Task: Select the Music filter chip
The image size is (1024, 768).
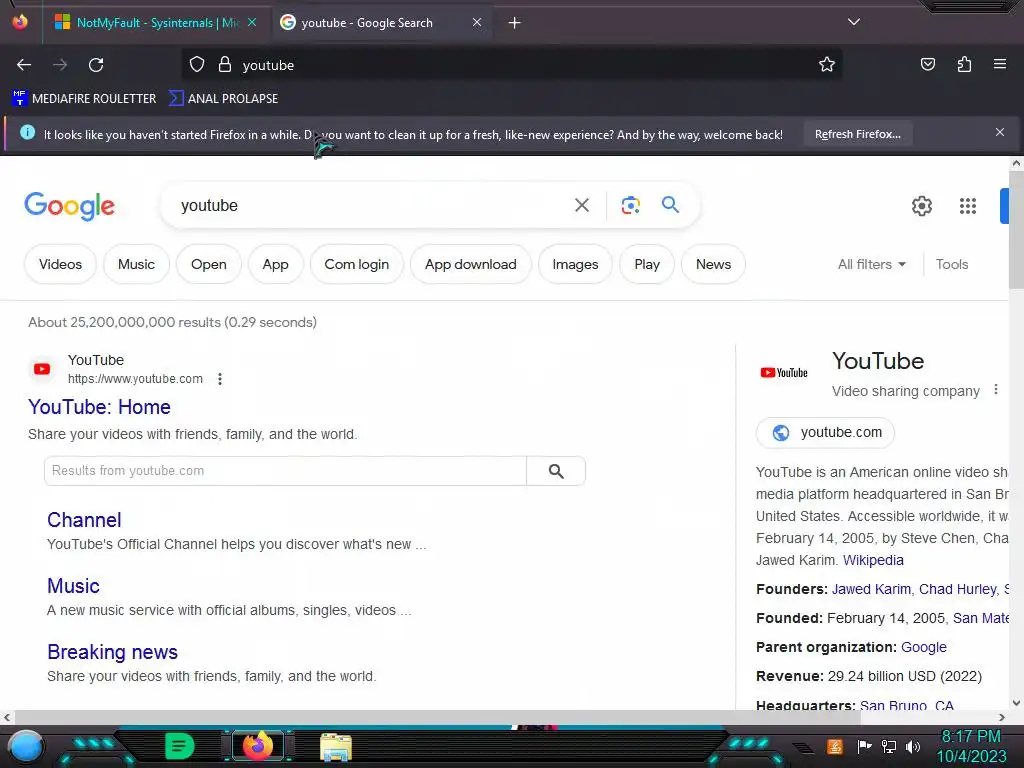Action: [136, 264]
